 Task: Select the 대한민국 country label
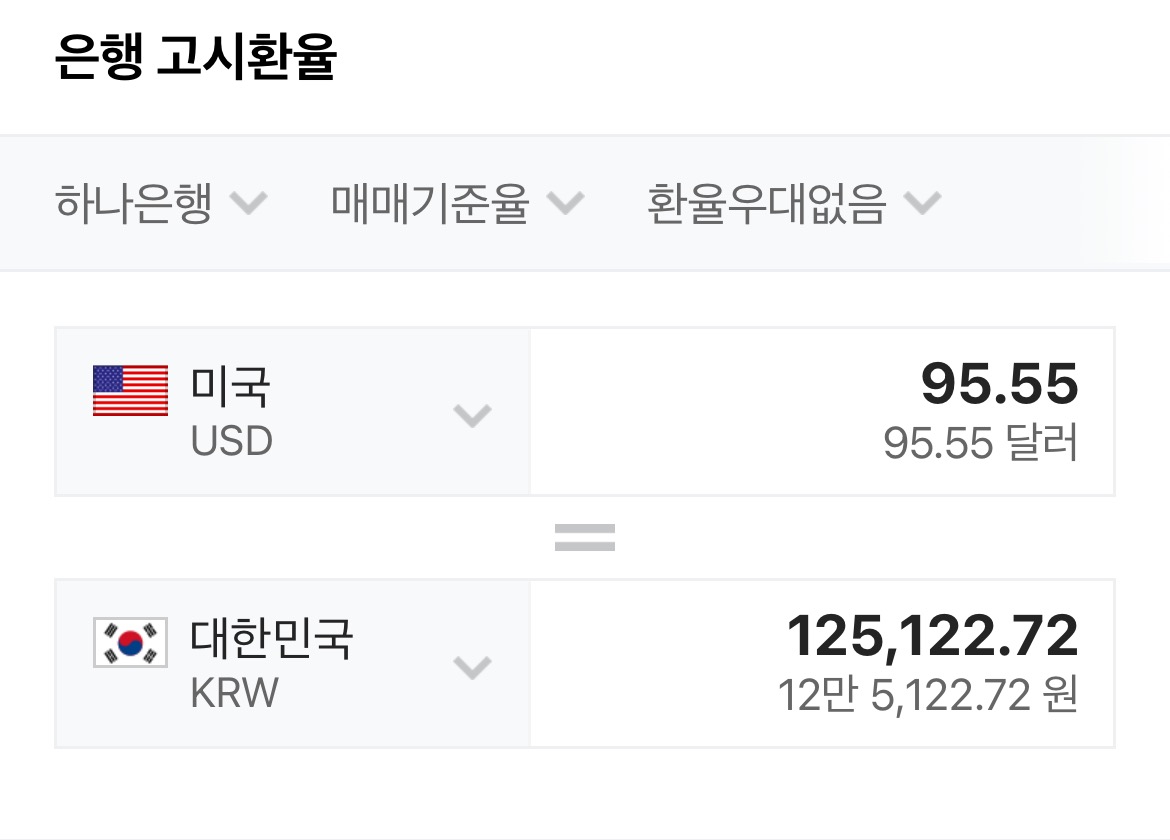point(272,638)
